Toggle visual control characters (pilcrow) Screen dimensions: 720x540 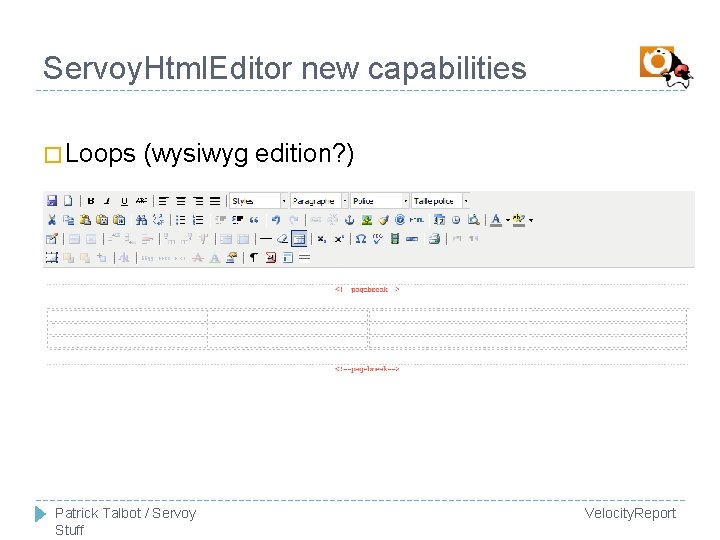253,258
